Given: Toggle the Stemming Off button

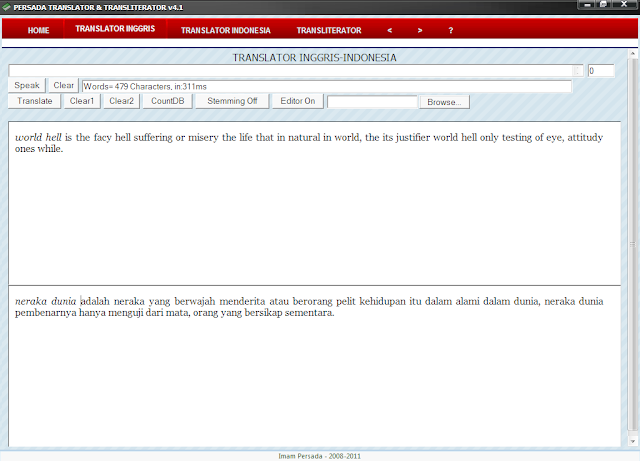Looking at the screenshot, I should pyautogui.click(x=232, y=101).
